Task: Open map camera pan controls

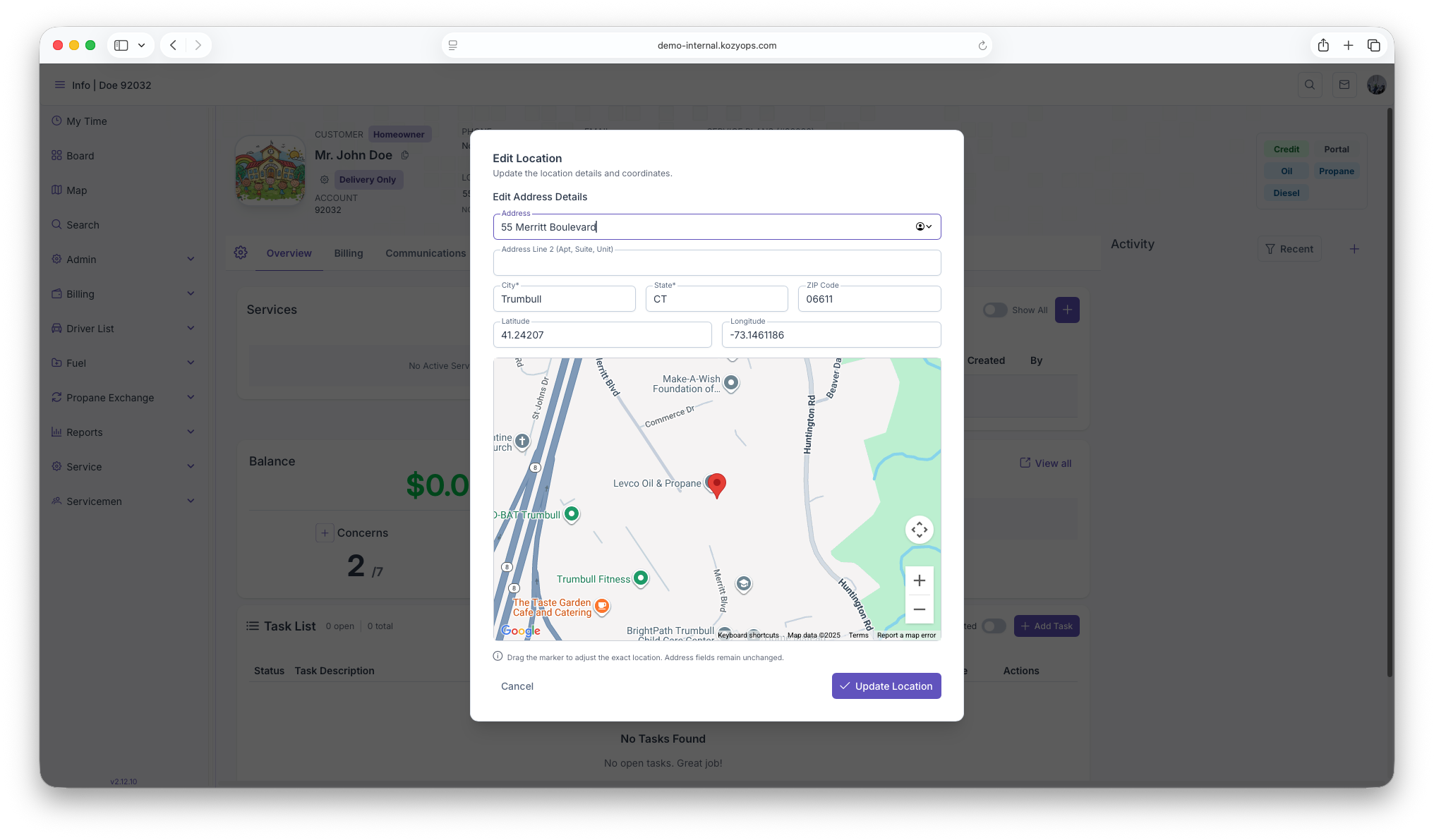Action: pos(919,530)
